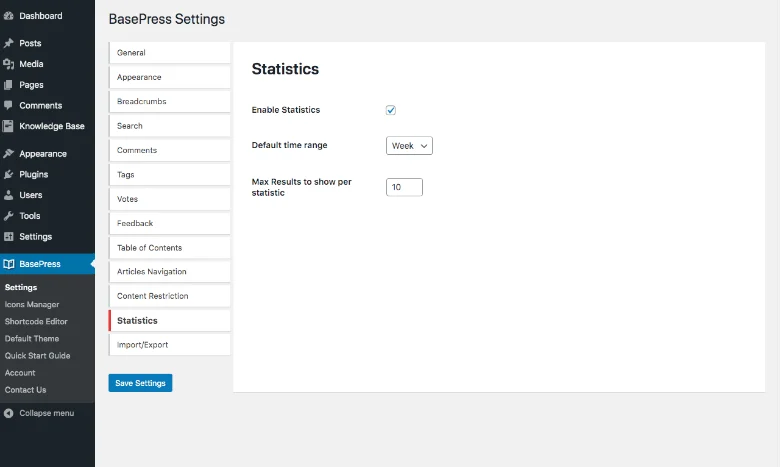Click the Pages icon in sidebar
Image resolution: width=780 pixels, height=467 pixels.
click(8, 85)
